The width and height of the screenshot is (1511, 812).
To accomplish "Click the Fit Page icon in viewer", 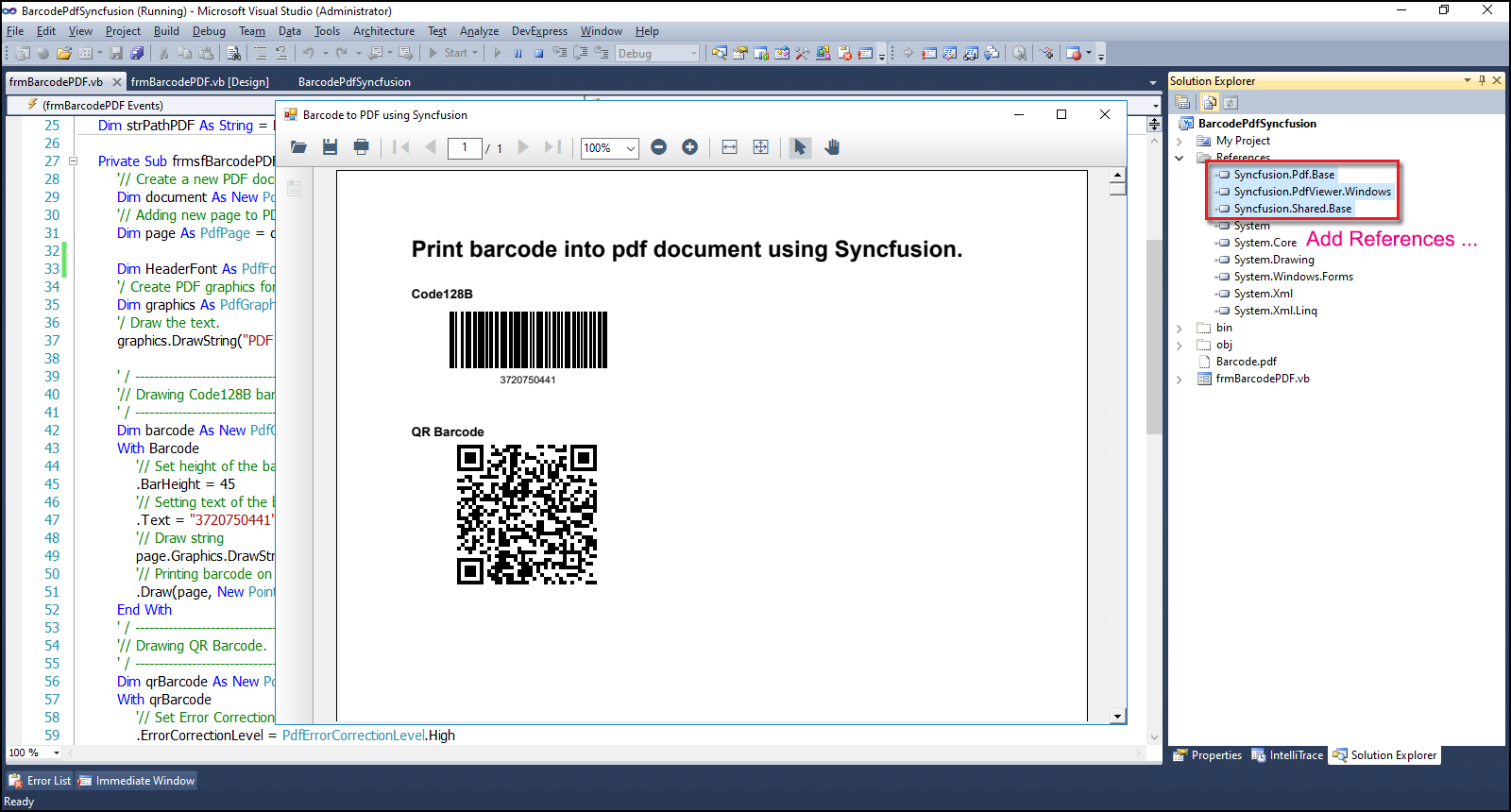I will coord(760,147).
